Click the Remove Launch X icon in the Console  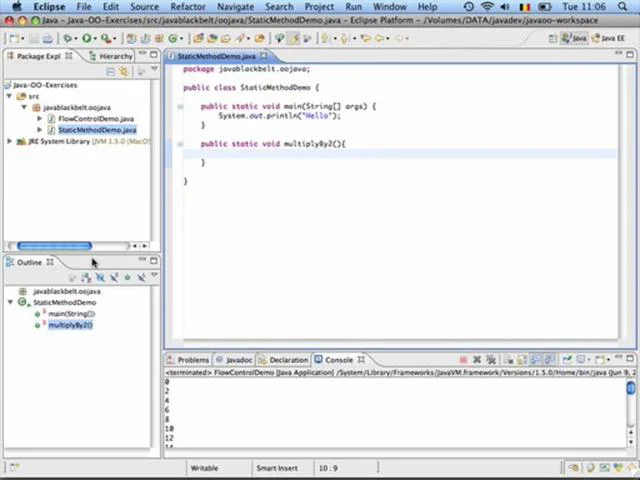(x=477, y=360)
